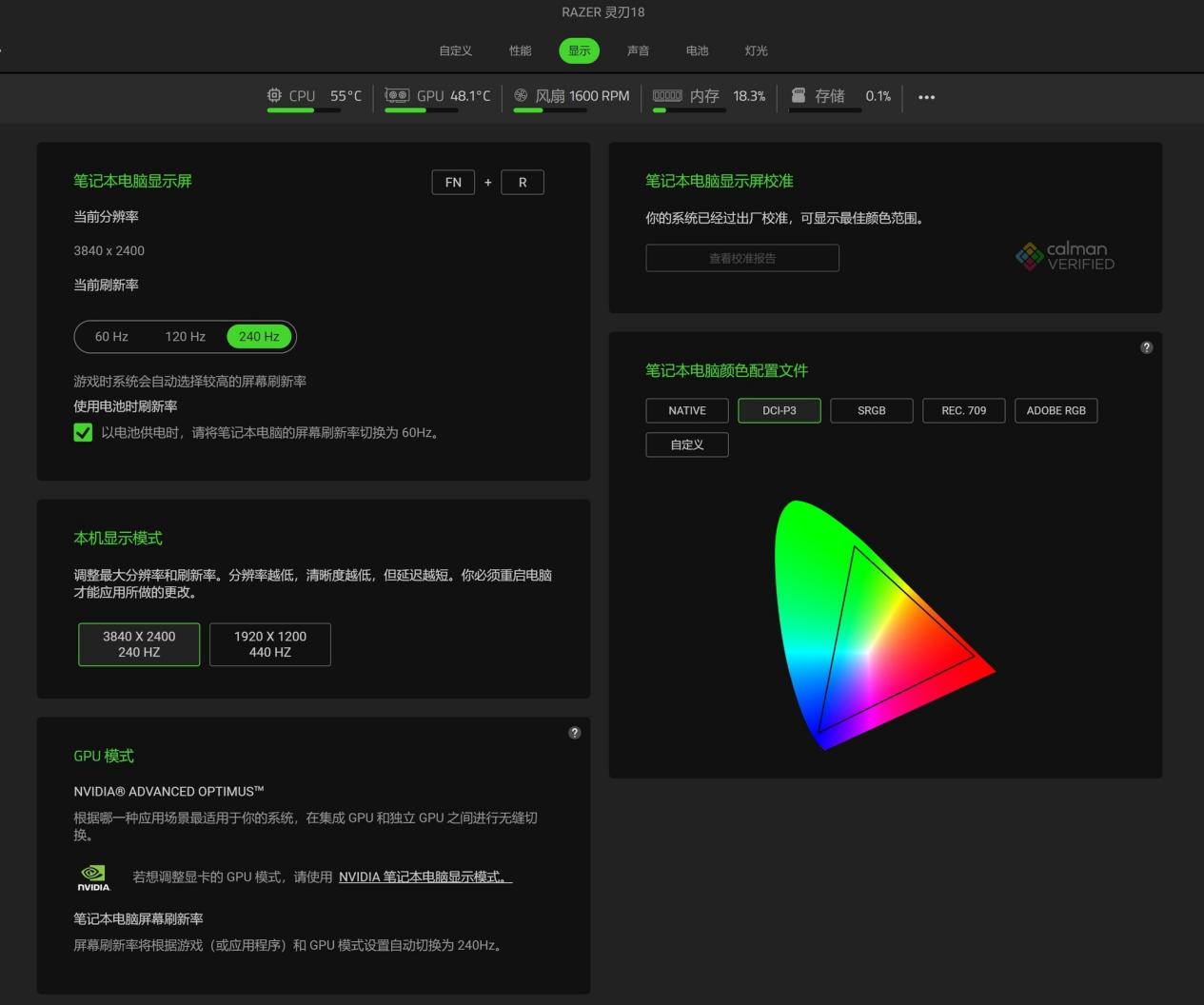Viewport: 1204px width, 1005px height.
Task: Select the 120 Hz refresh rate
Action: [185, 337]
